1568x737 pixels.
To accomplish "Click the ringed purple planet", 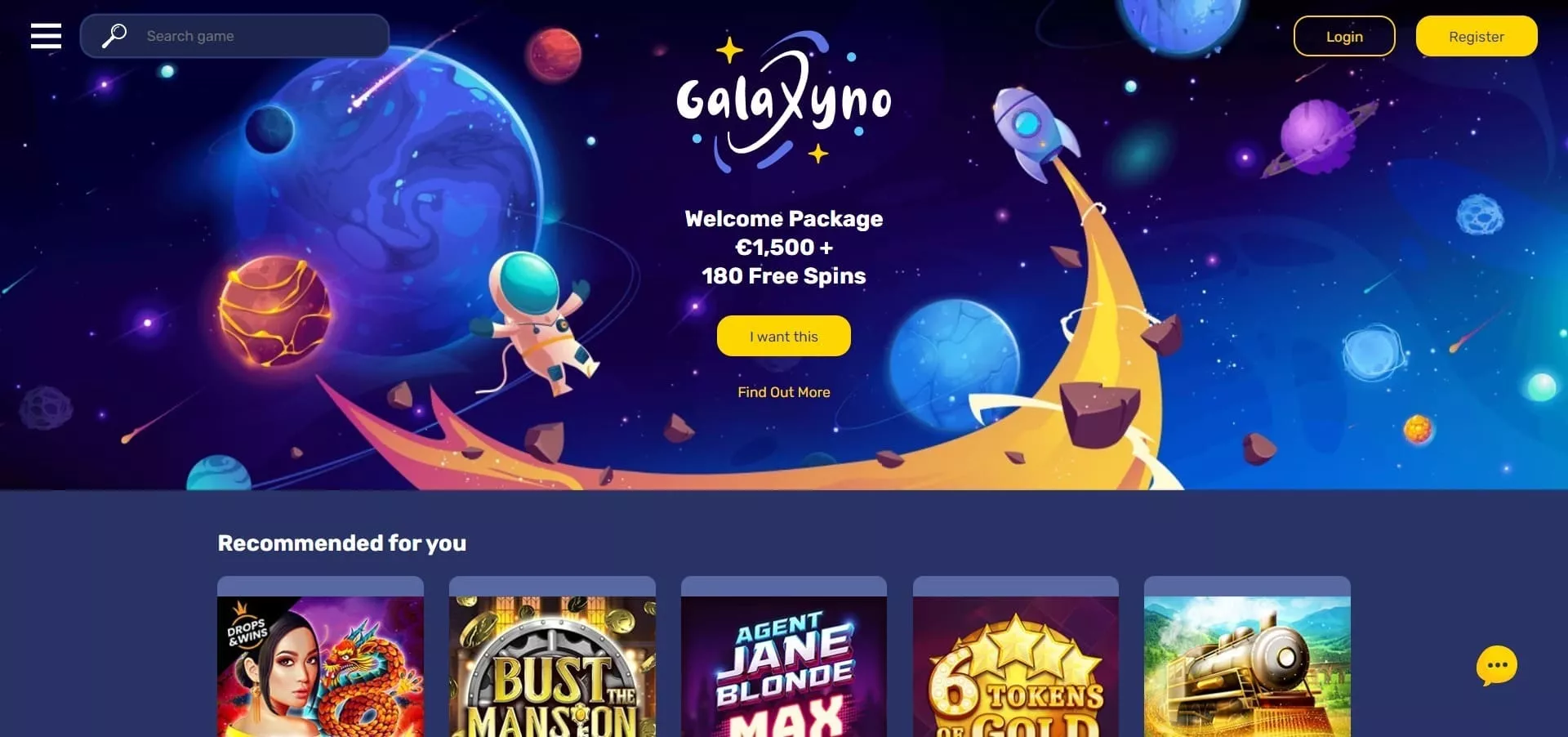I will pyautogui.click(x=1317, y=137).
